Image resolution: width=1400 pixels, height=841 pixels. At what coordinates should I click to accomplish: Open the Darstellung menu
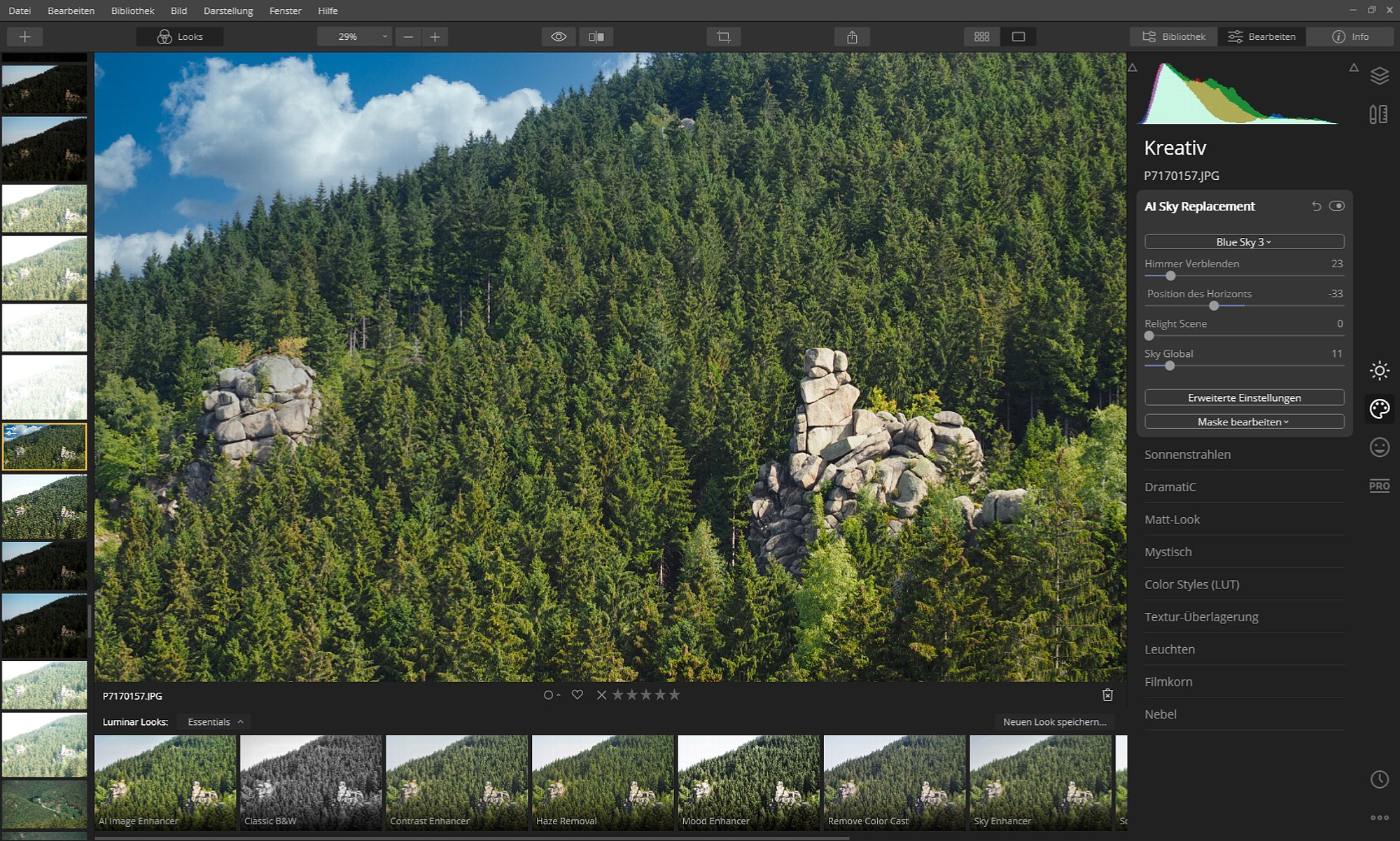(228, 10)
